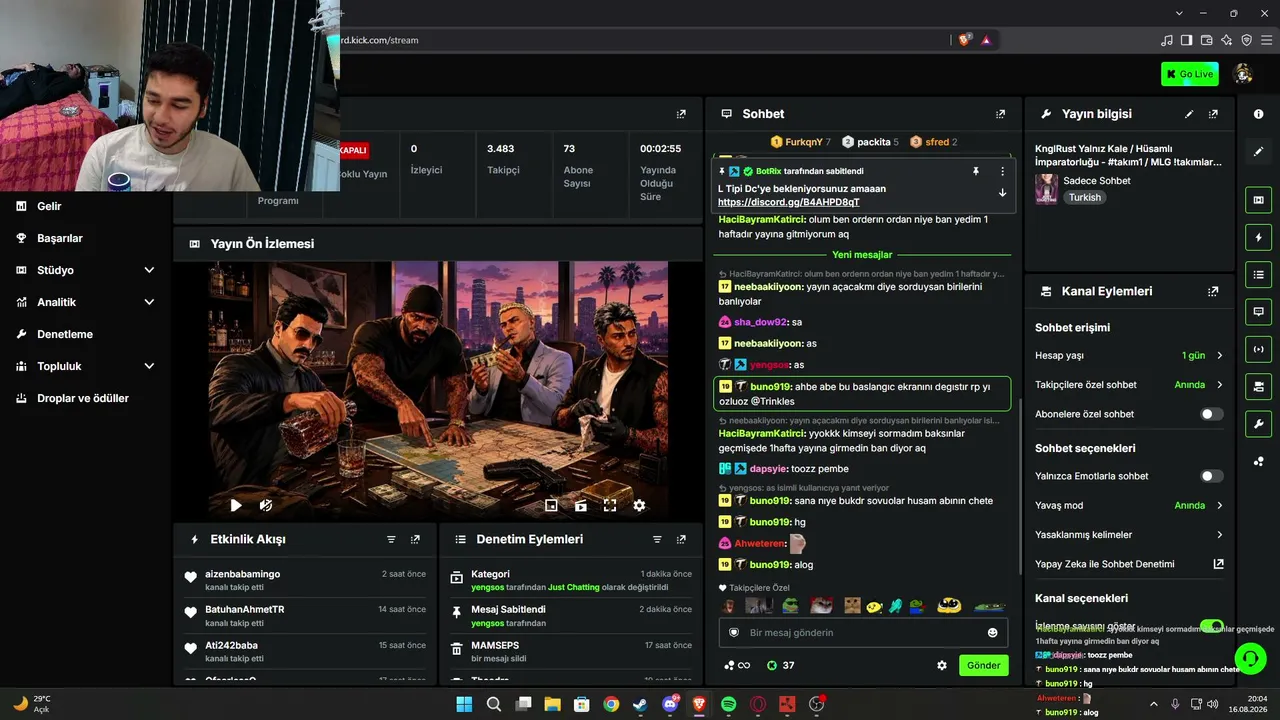Filter the Denetim Eylemleri list
Image resolution: width=1280 pixels, height=720 pixels.
(657, 539)
